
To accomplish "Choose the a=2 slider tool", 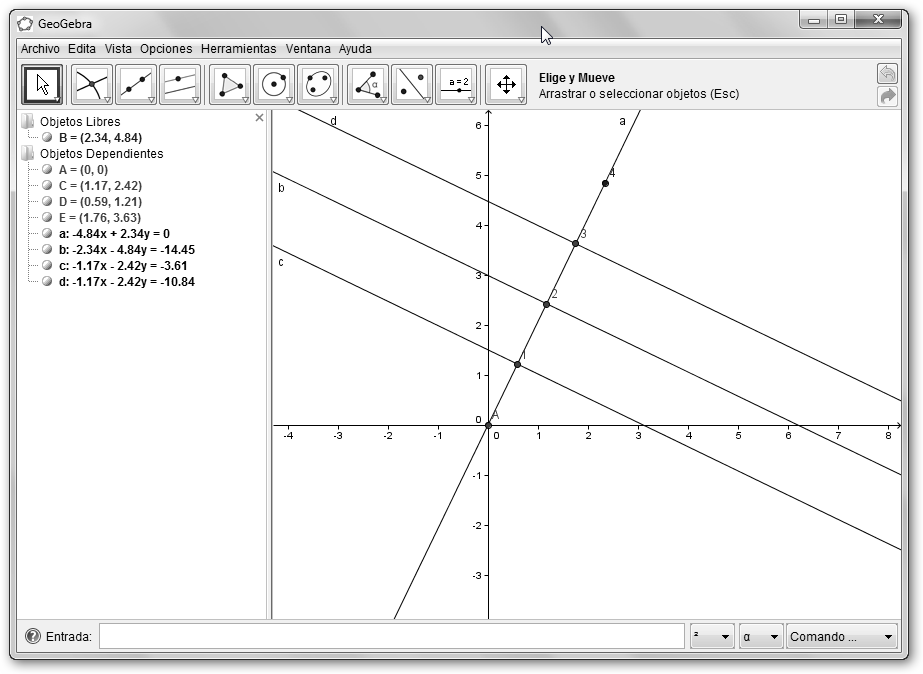I will 456,85.
